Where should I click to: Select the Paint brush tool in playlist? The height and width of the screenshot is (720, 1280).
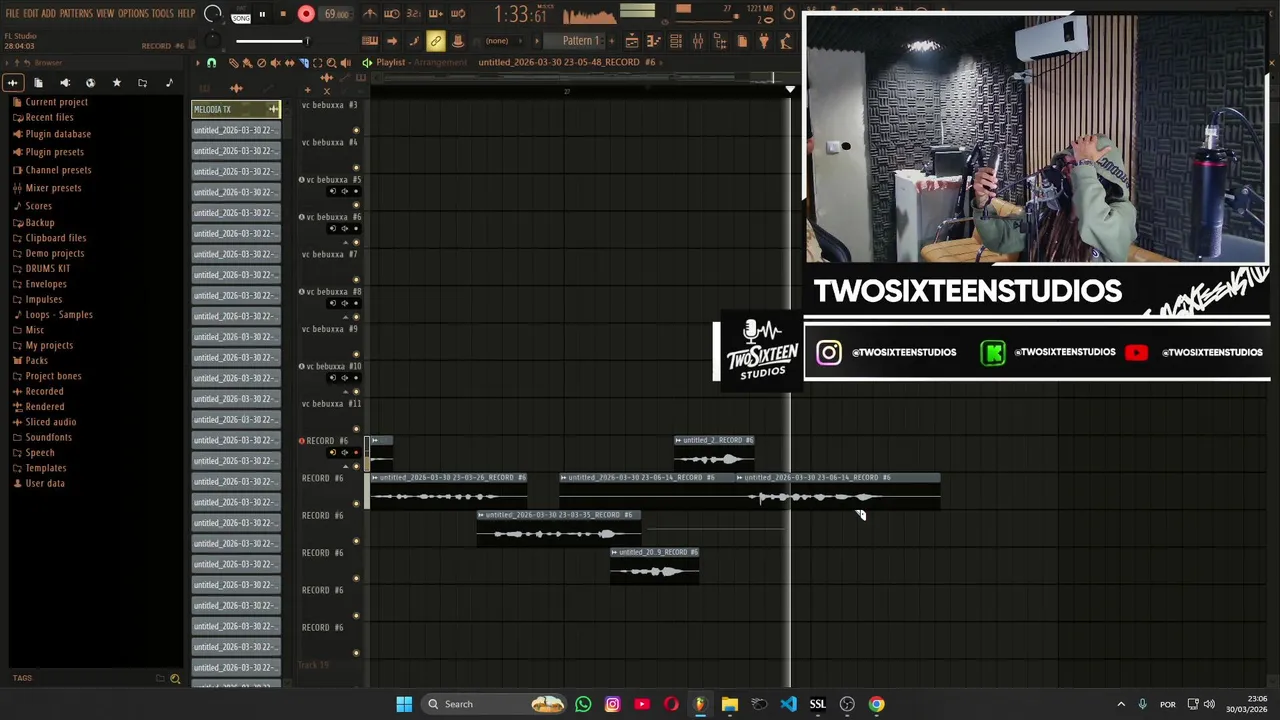[246, 62]
